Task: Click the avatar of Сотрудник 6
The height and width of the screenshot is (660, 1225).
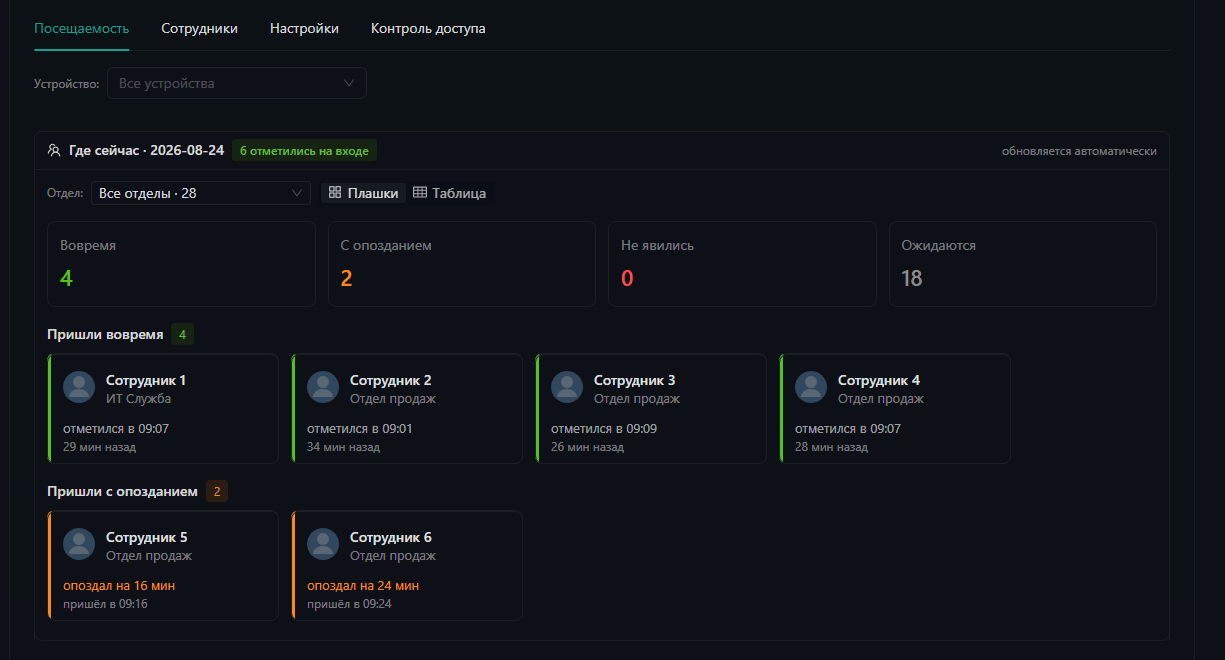Action: click(323, 544)
